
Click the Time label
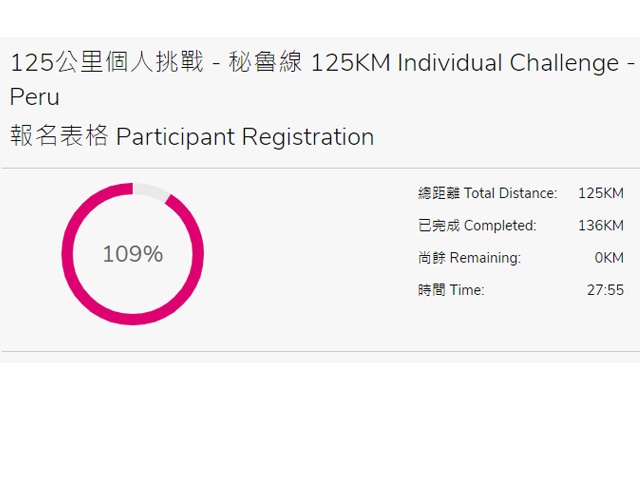pos(467,290)
